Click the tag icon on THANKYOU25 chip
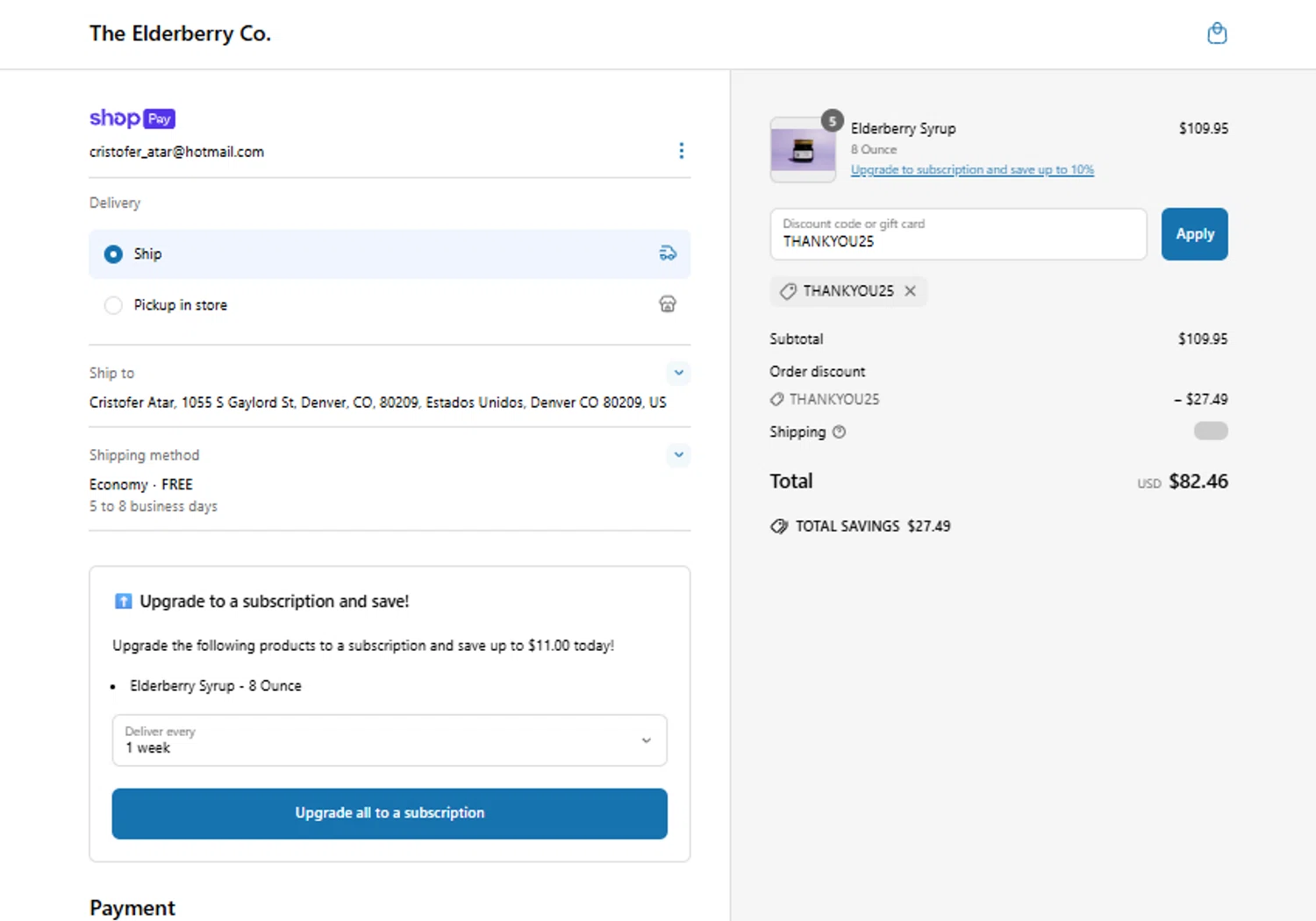Viewport: 1316px width, 921px height. click(x=788, y=291)
